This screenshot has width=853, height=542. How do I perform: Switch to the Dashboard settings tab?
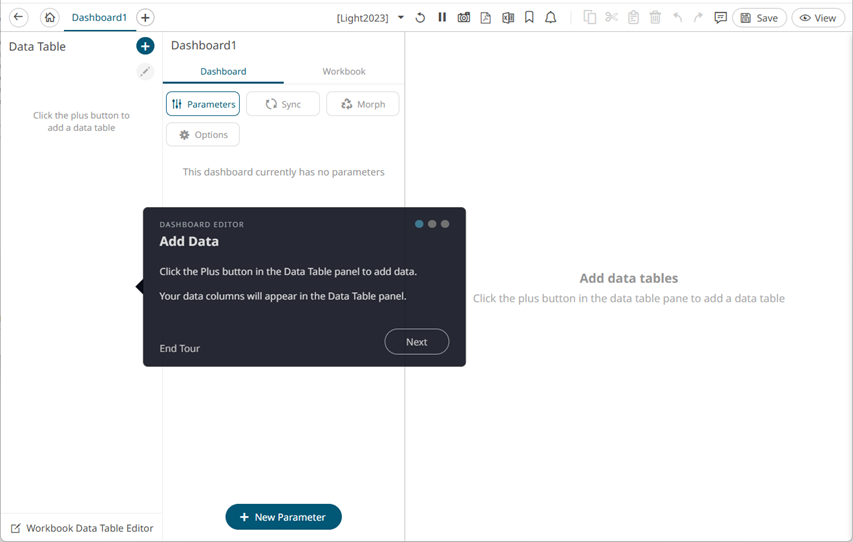(x=223, y=71)
